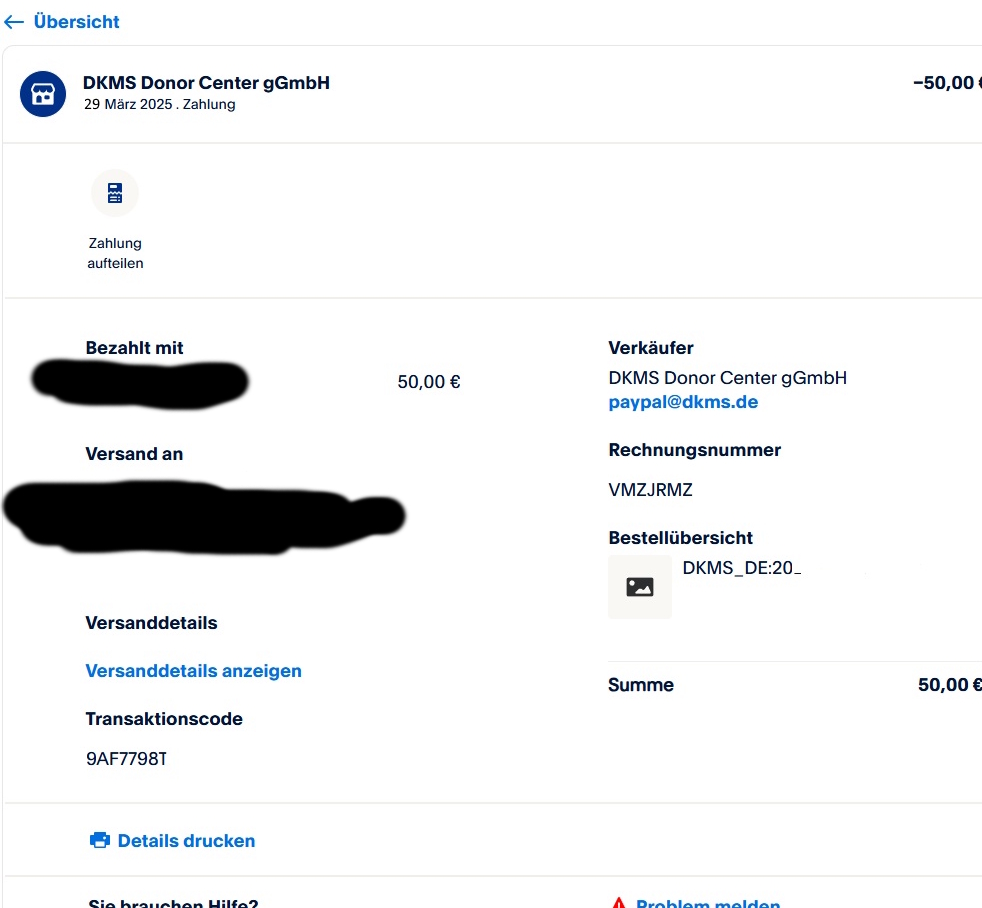
Task: Click the order image placeholder thumbnail
Action: [640, 587]
